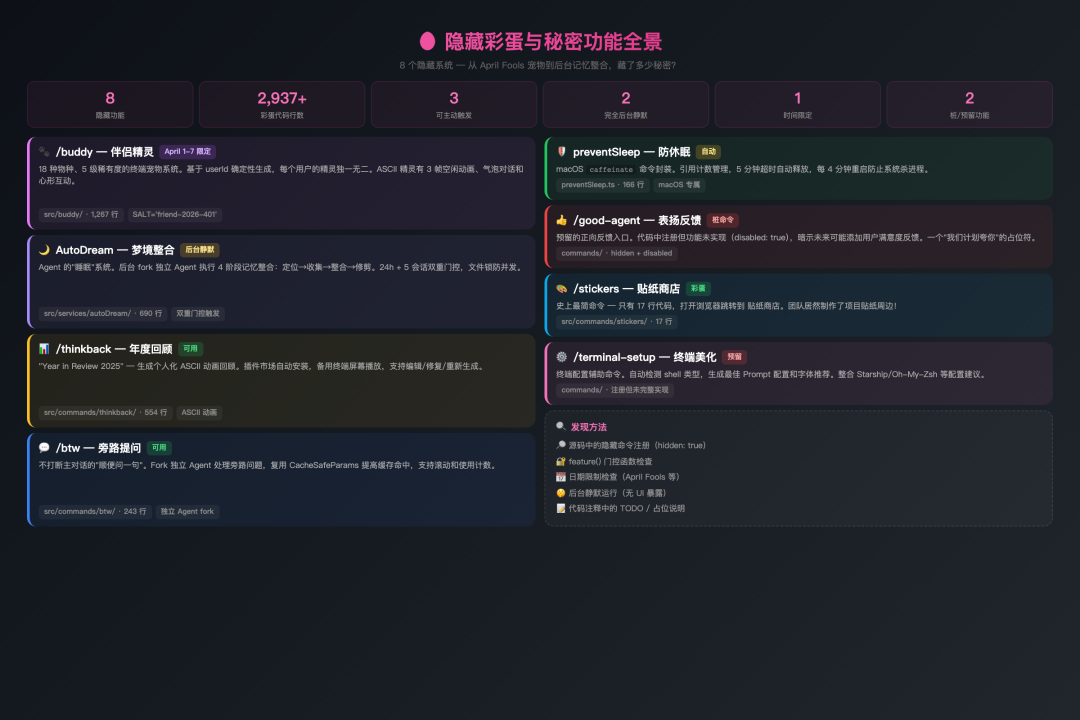
Task: Click the calendar icon beside 日期限制检查
Action: 561,477
